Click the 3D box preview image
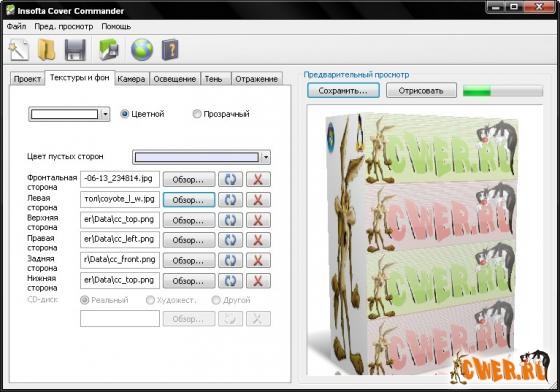 (x=425, y=240)
